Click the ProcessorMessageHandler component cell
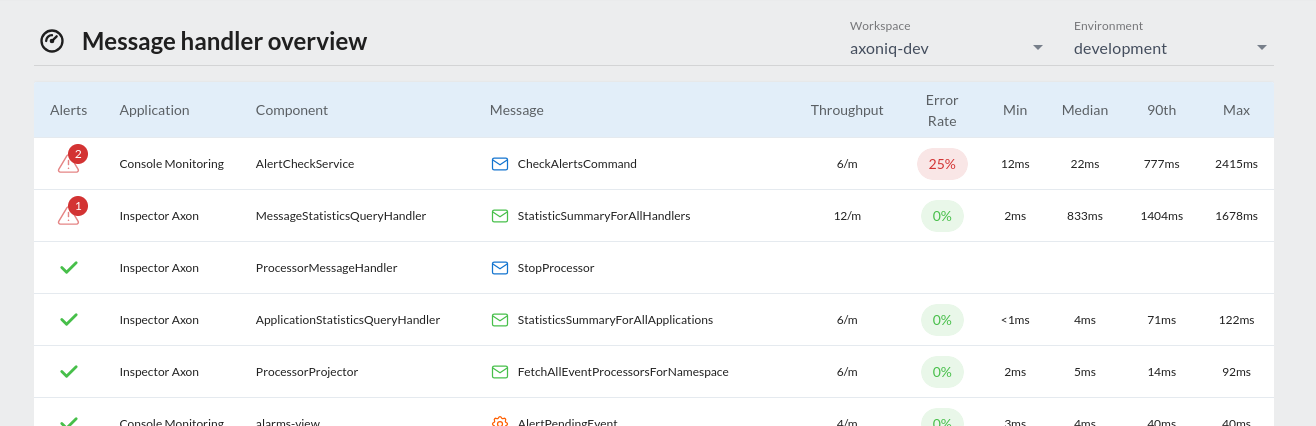This screenshot has height=426, width=1316. (x=327, y=268)
